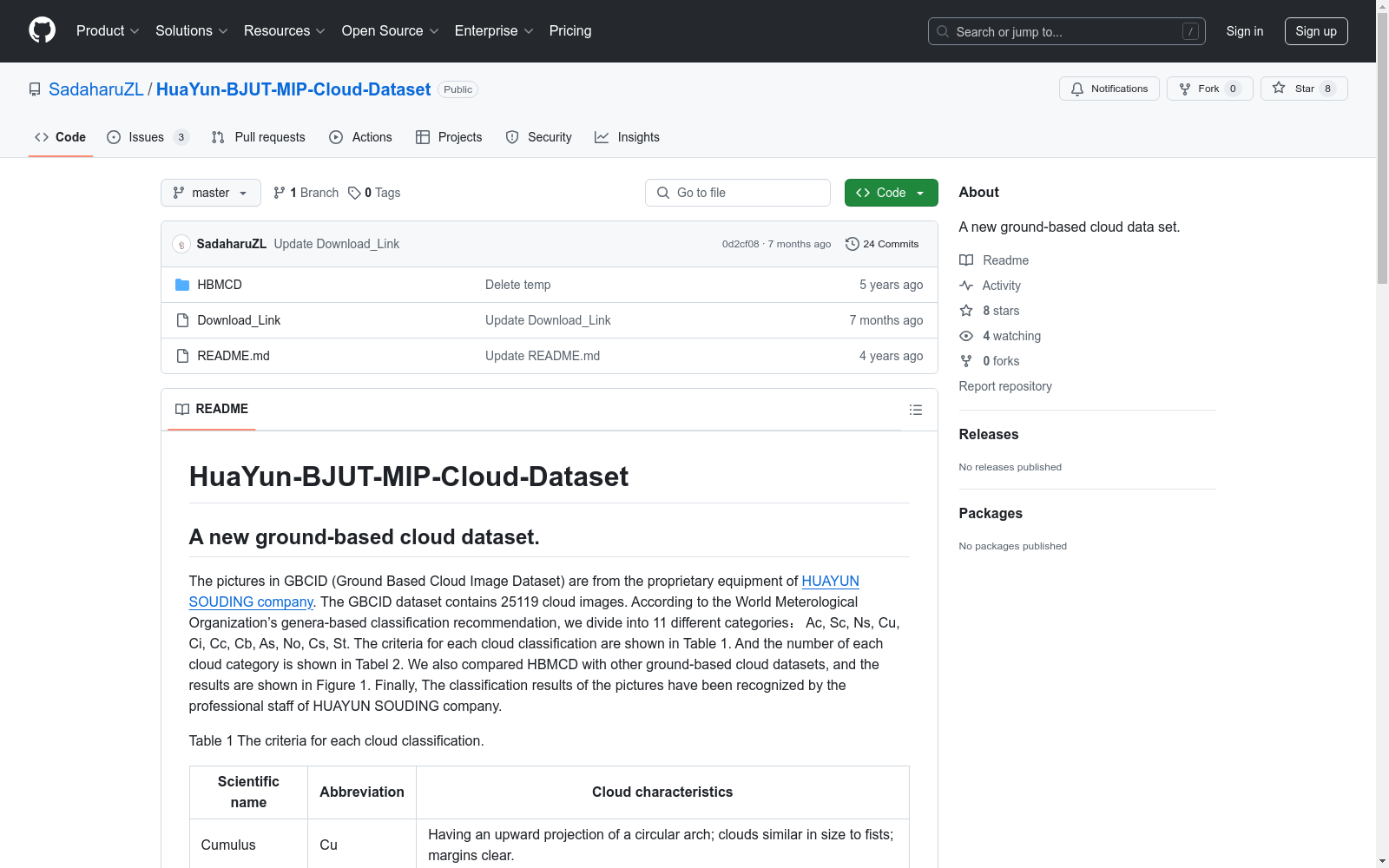The height and width of the screenshot is (868, 1389).
Task: Open the 24 Commits link
Action: 882,244
